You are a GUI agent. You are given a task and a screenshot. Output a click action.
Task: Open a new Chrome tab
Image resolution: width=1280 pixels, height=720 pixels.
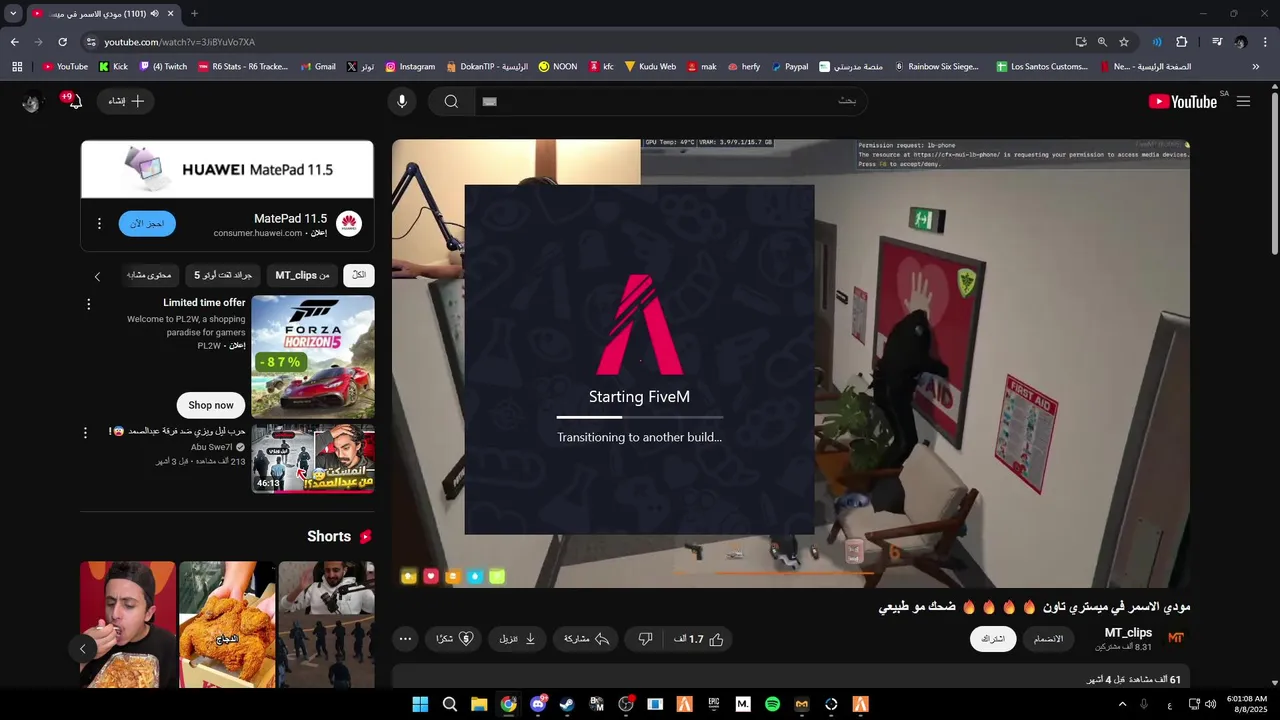pyautogui.click(x=194, y=14)
